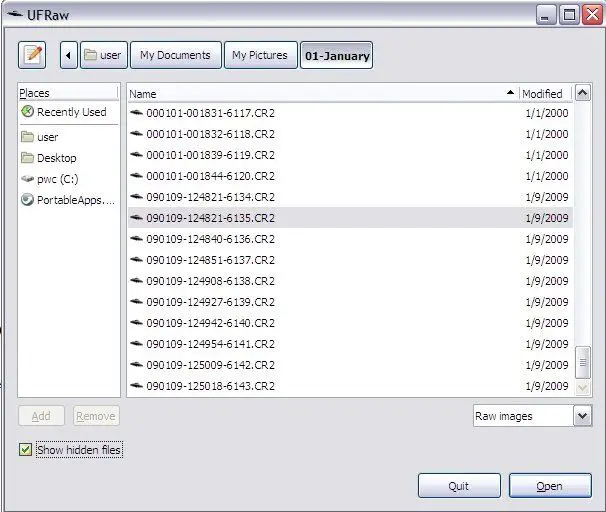This screenshot has height=512, width=606.
Task: Click the Open button
Action: [x=550, y=486]
